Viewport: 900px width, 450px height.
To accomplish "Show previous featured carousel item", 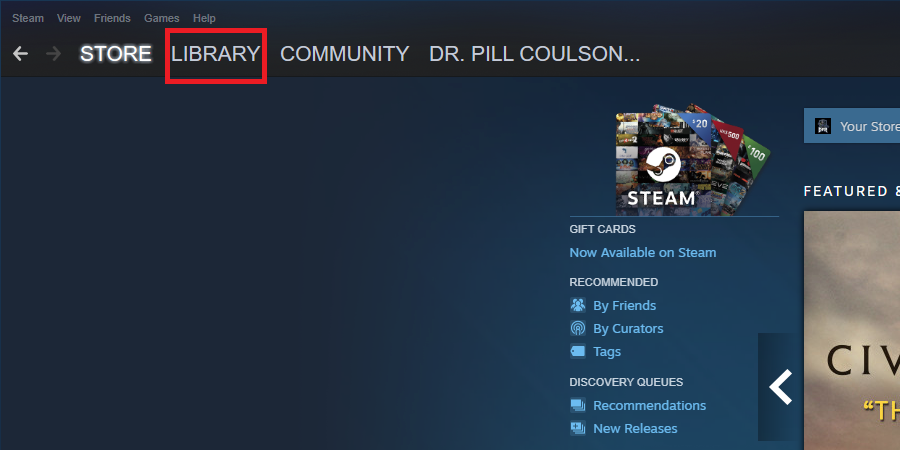I will (x=780, y=387).
